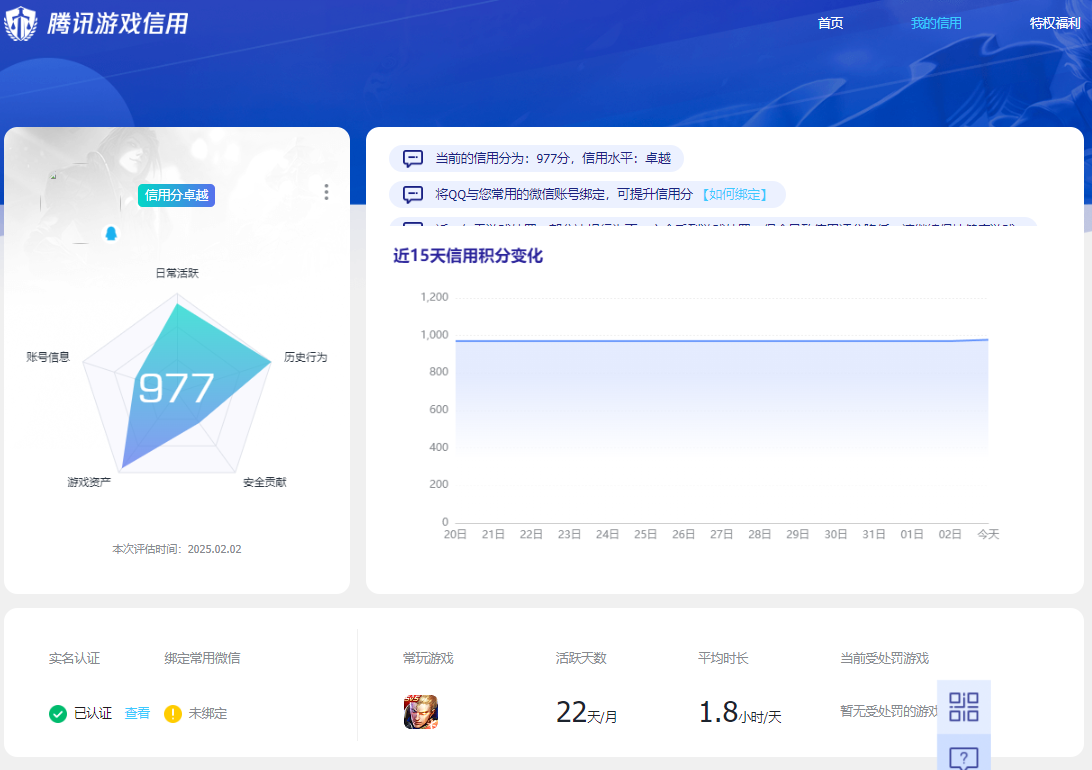Click the 已认证 status text
Screen dimensions: 1092x770
point(93,714)
